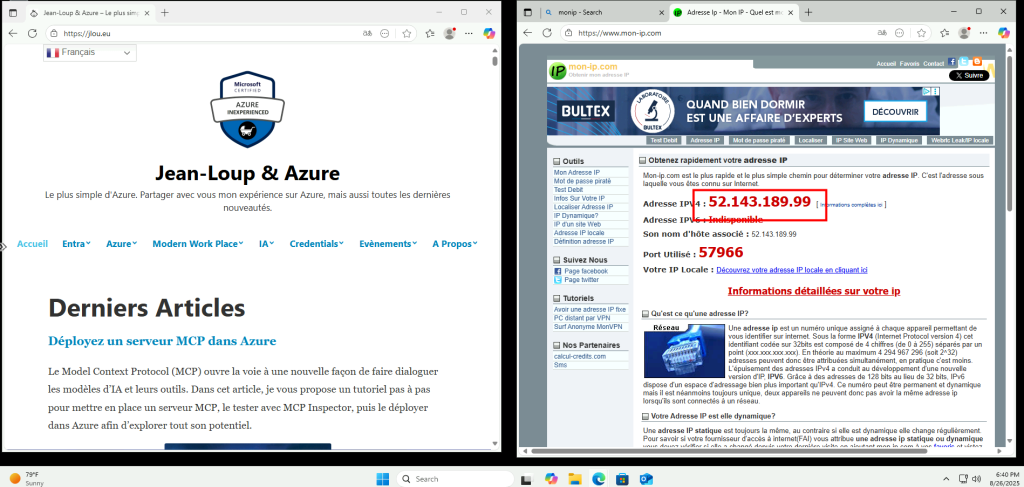Click the Facebook icon on mon-ip header

[x=952, y=62]
